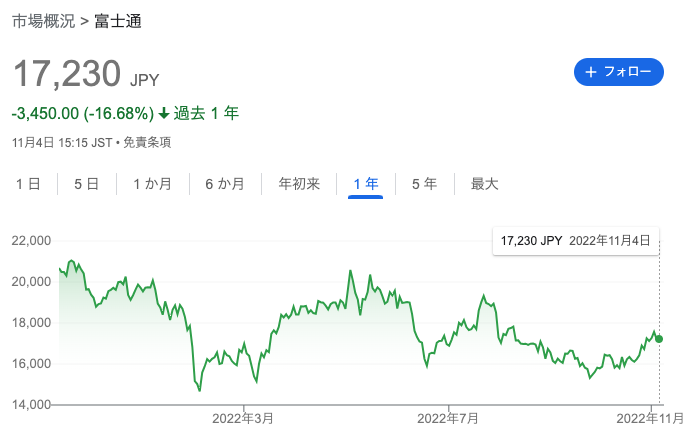698x445 pixels.
Task: Select the 最大 range tab
Action: coord(484,184)
